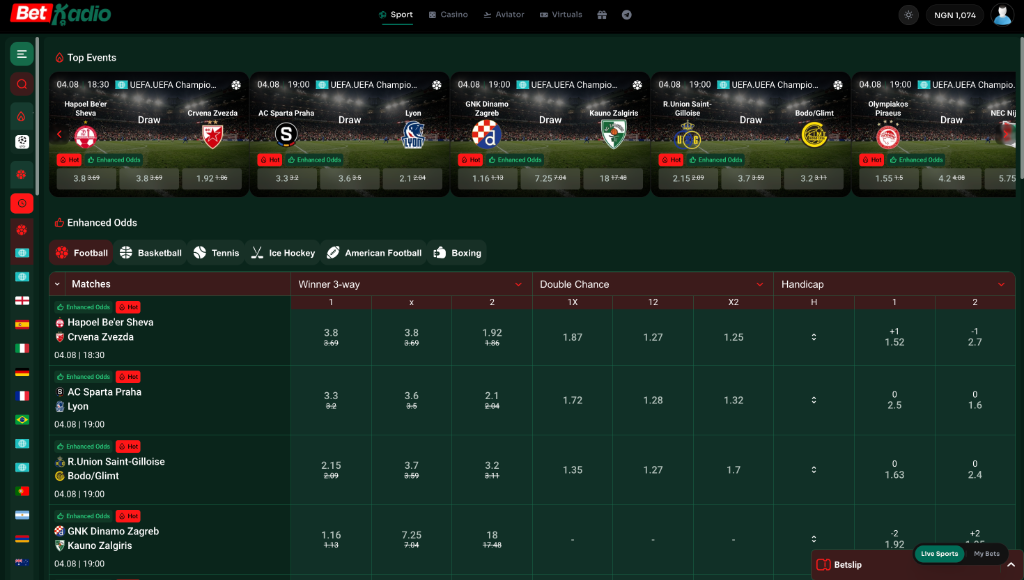
Task: Open the hot events flame icon in sidebar
Action: pyautogui.click(x=22, y=116)
